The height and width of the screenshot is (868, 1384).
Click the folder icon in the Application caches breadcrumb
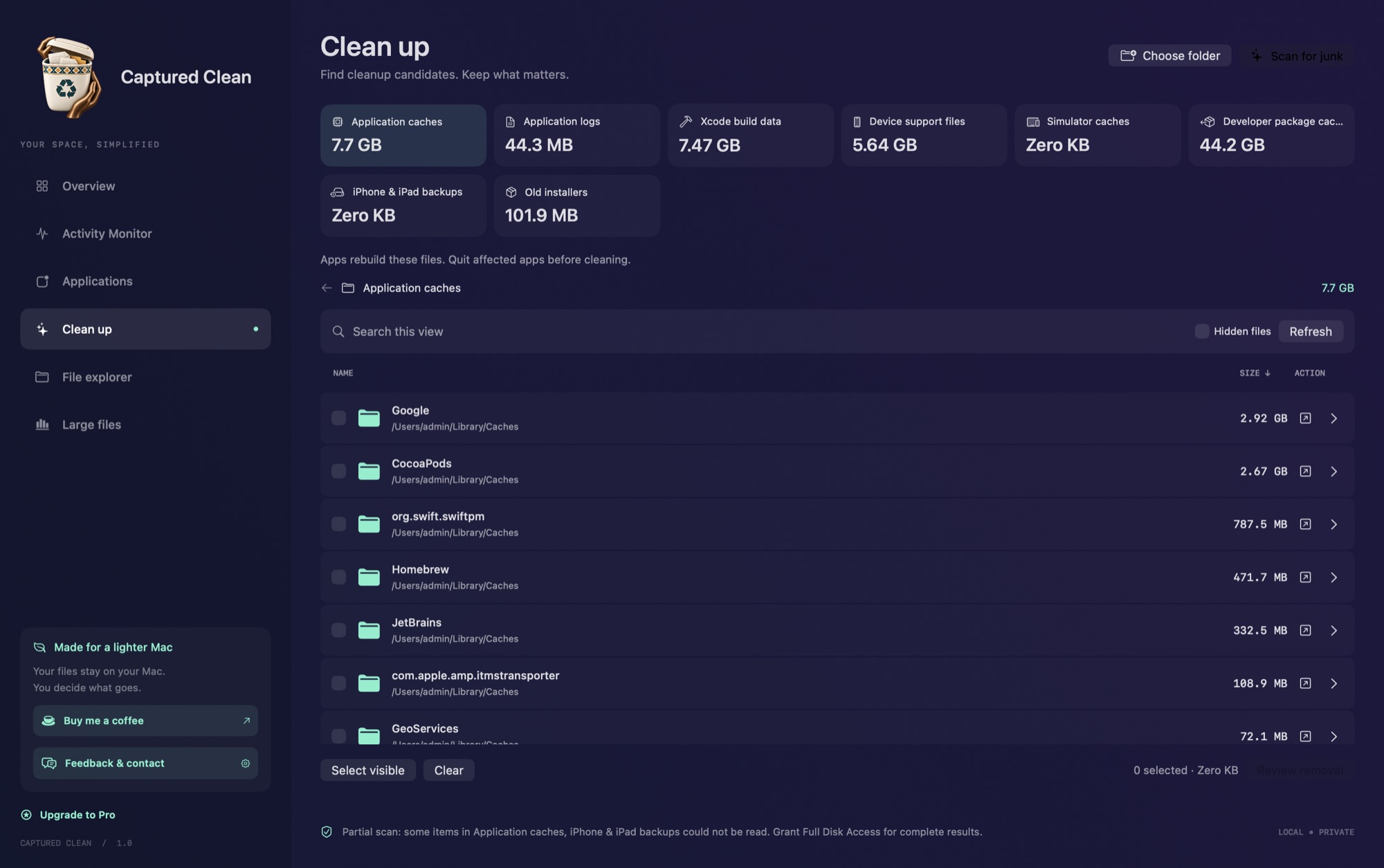pyautogui.click(x=348, y=288)
